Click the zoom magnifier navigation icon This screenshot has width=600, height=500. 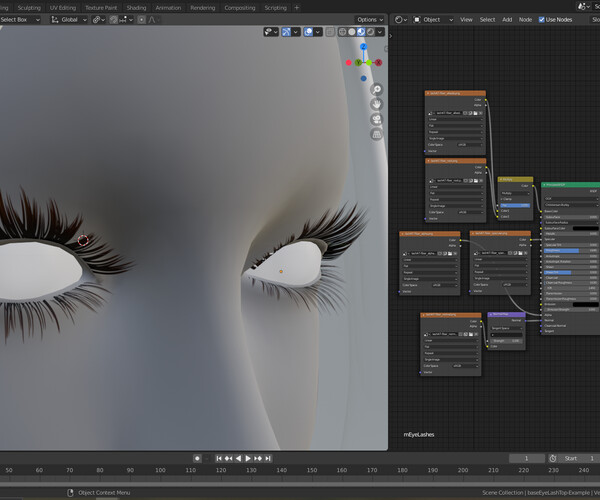pos(377,89)
